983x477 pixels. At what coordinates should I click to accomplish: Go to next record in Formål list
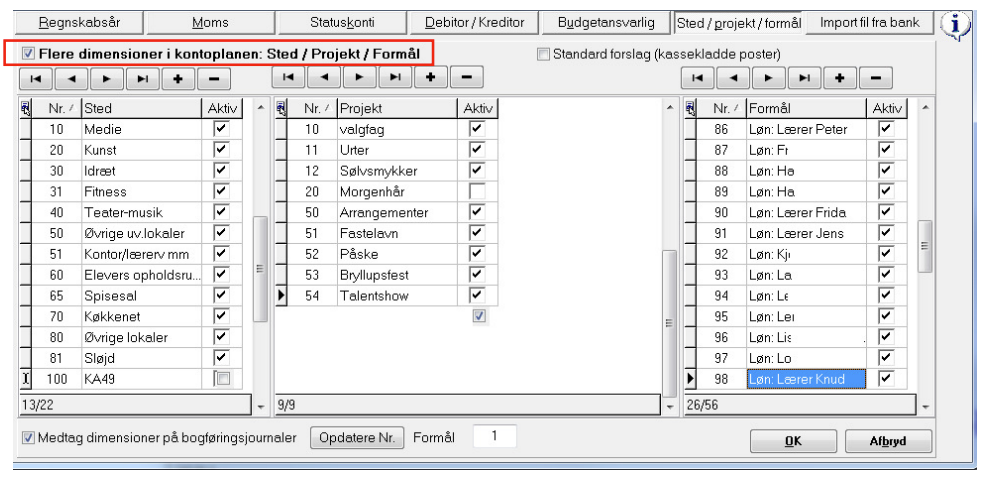click(x=767, y=77)
